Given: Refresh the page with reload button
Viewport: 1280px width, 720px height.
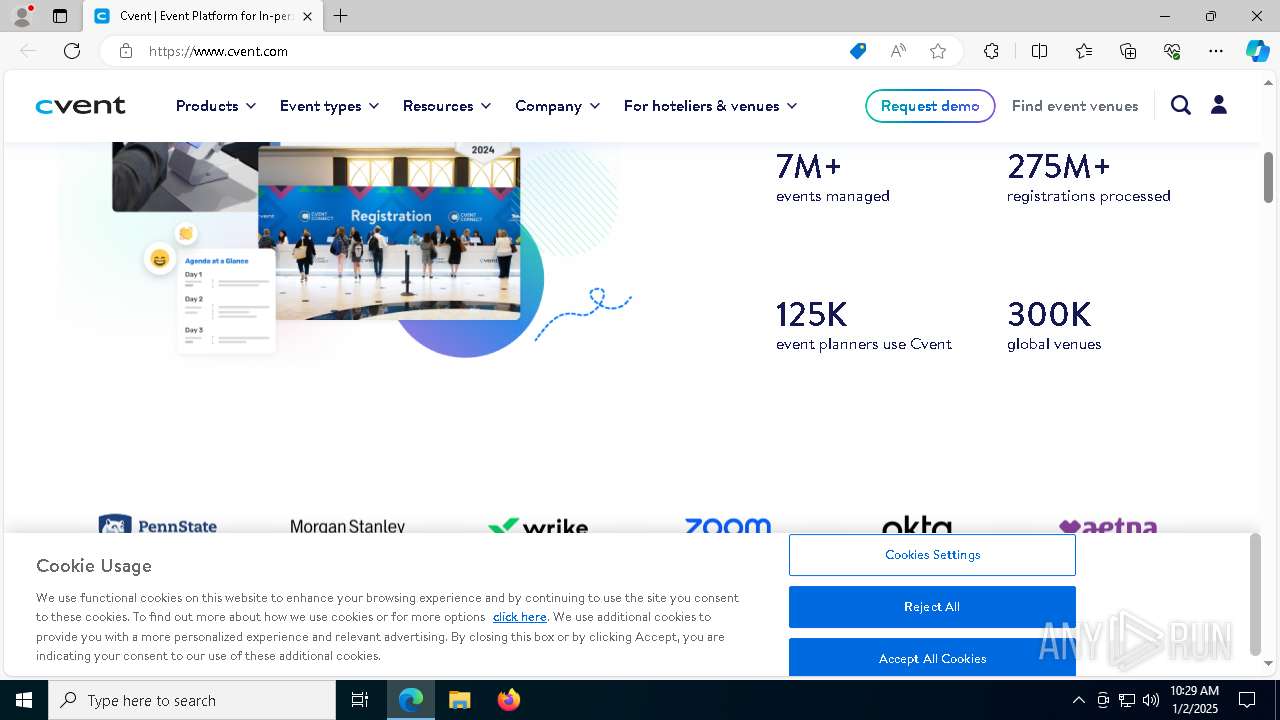Looking at the screenshot, I should click(x=72, y=51).
